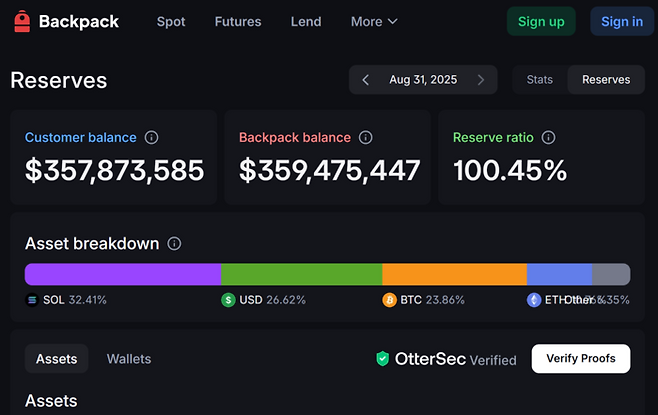Go to next date with right chevron
The width and height of the screenshot is (658, 415).
481,80
